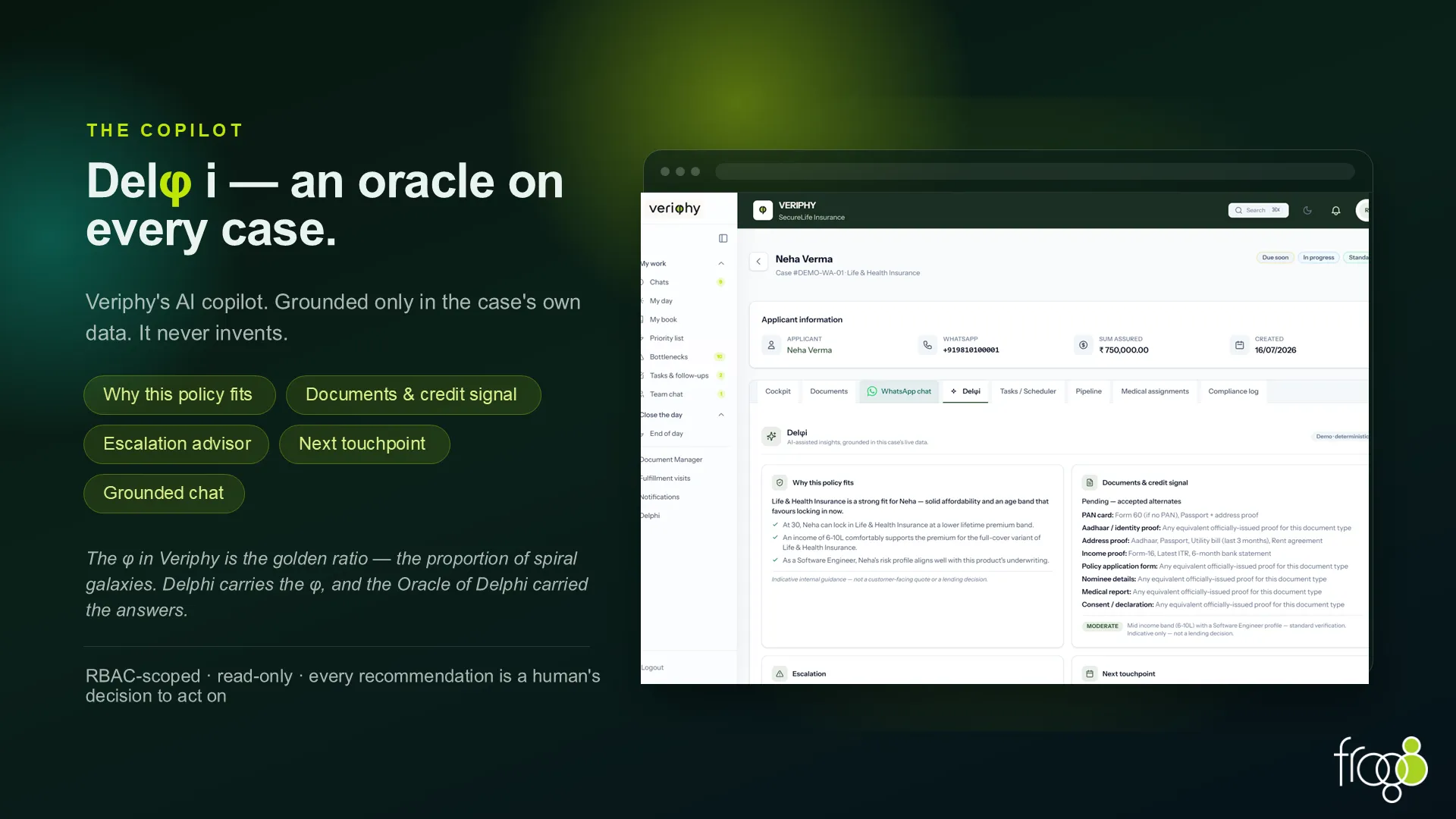
Task: Click the In progress status badge
Action: click(1318, 258)
